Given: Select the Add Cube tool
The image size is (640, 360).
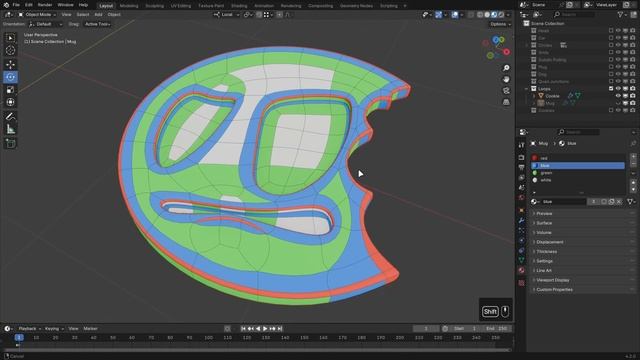Looking at the screenshot, I should coord(10,144).
